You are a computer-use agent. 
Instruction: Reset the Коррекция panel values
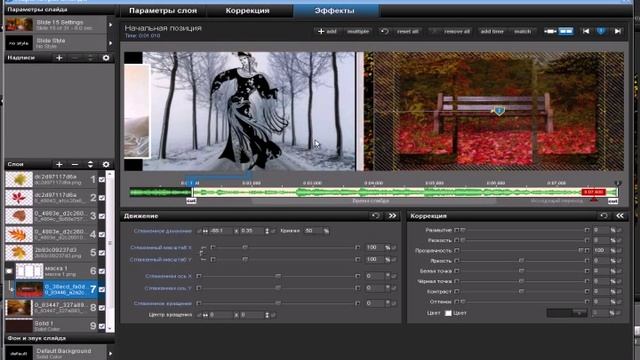(604, 216)
